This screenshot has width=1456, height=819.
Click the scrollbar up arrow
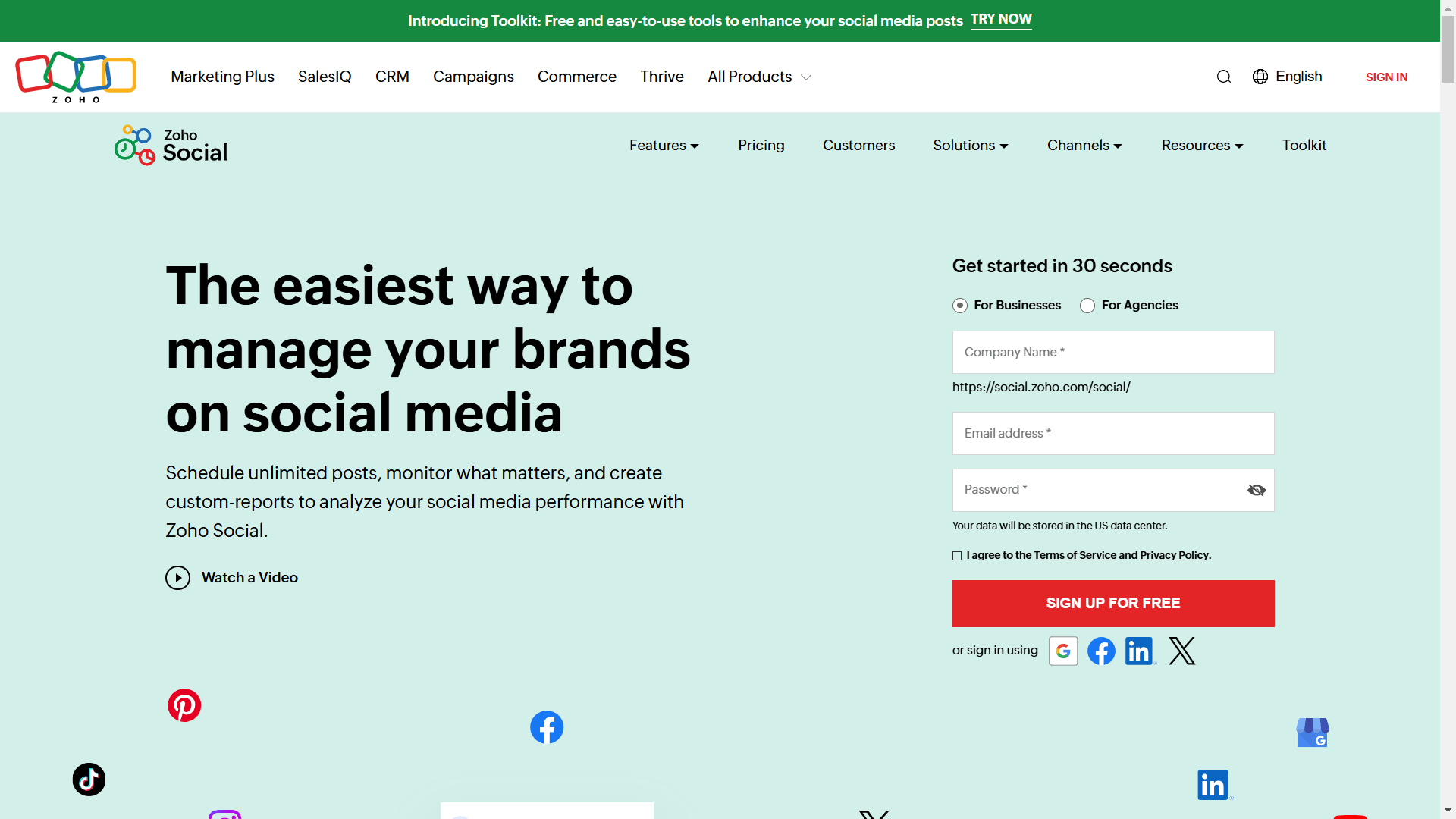pos(1448,7)
